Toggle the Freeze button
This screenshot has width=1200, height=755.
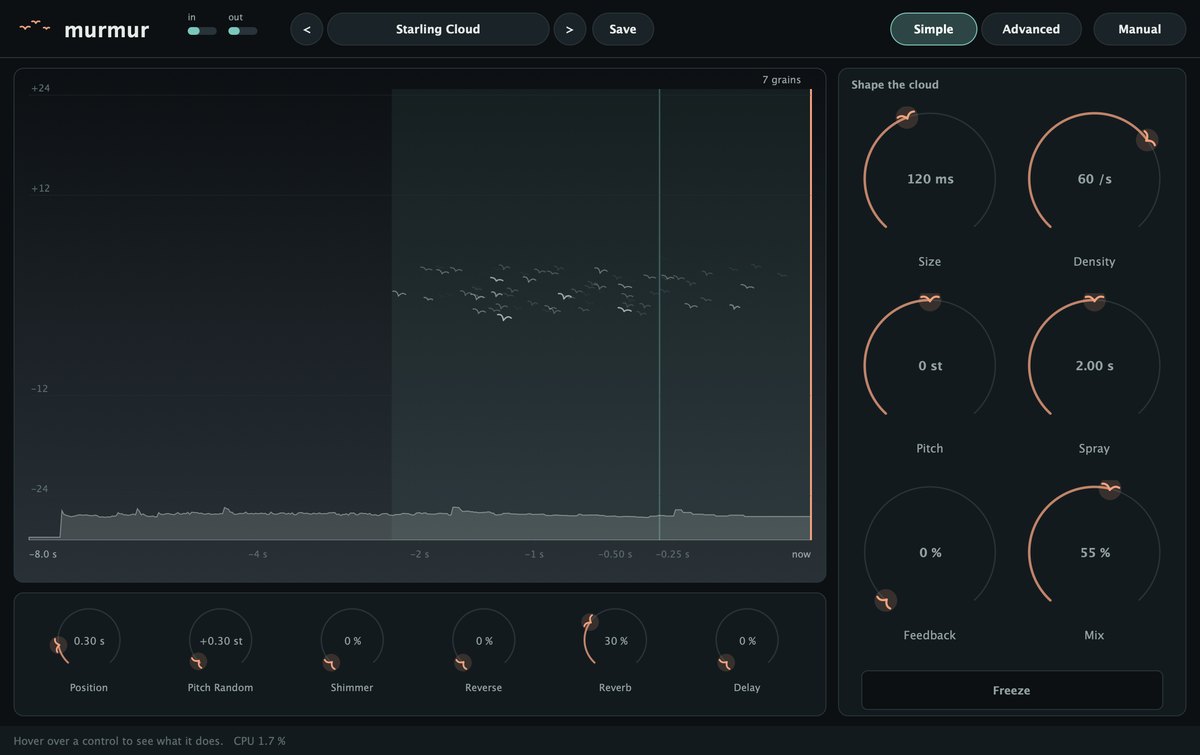[x=1012, y=690]
